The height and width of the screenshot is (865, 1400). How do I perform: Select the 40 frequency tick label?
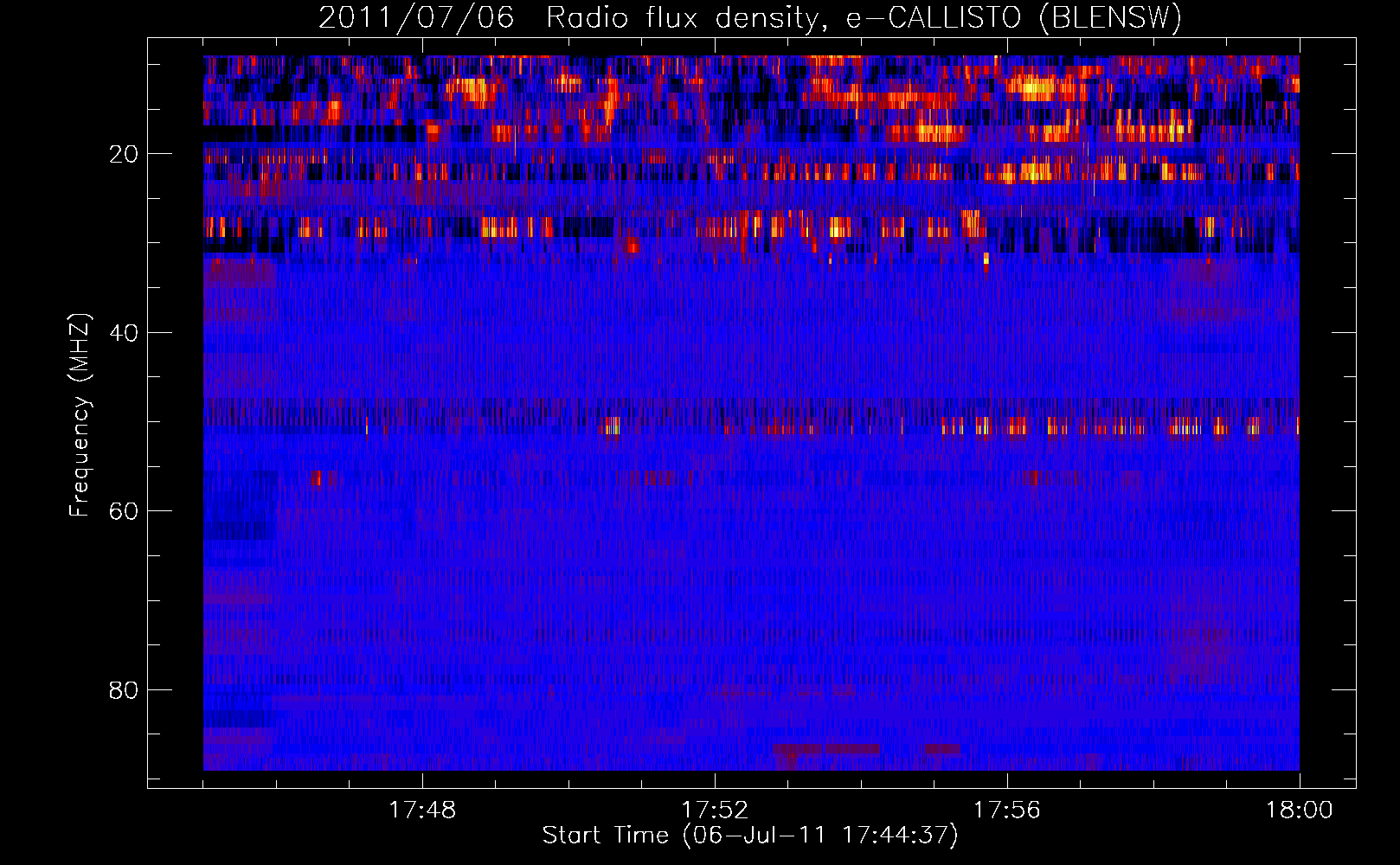point(124,333)
